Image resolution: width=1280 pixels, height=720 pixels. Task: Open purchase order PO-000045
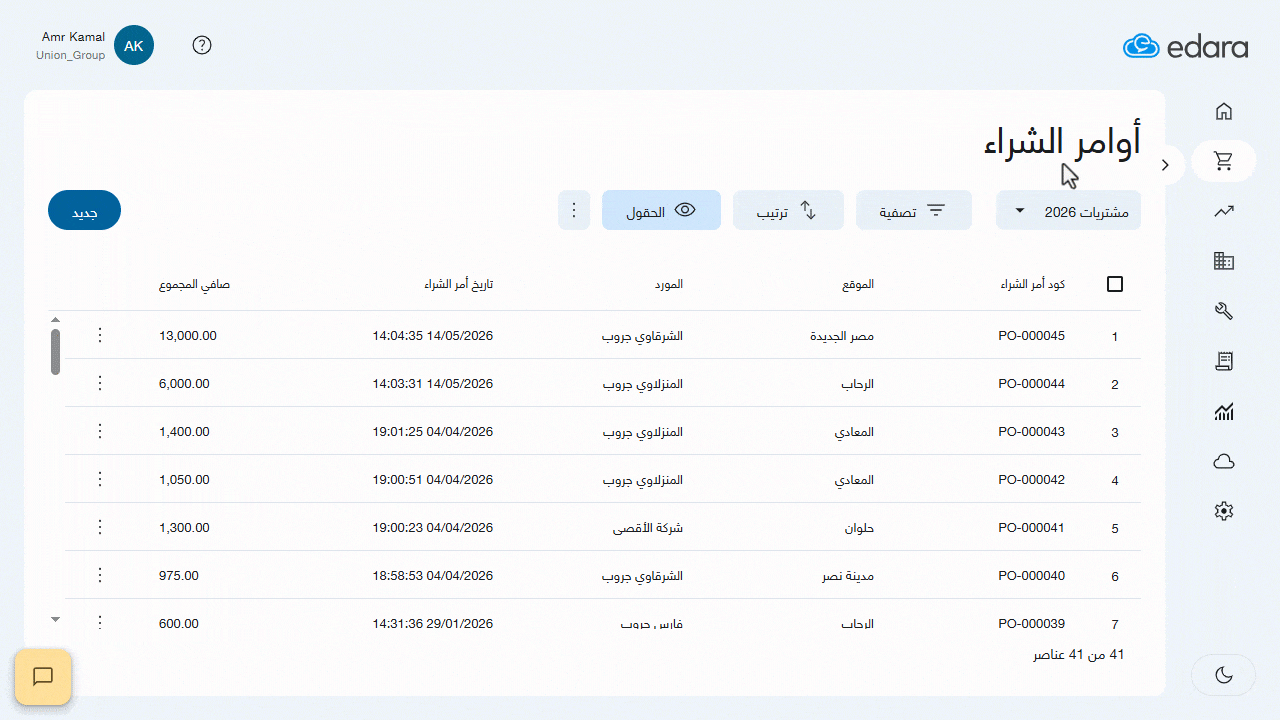tap(1031, 336)
